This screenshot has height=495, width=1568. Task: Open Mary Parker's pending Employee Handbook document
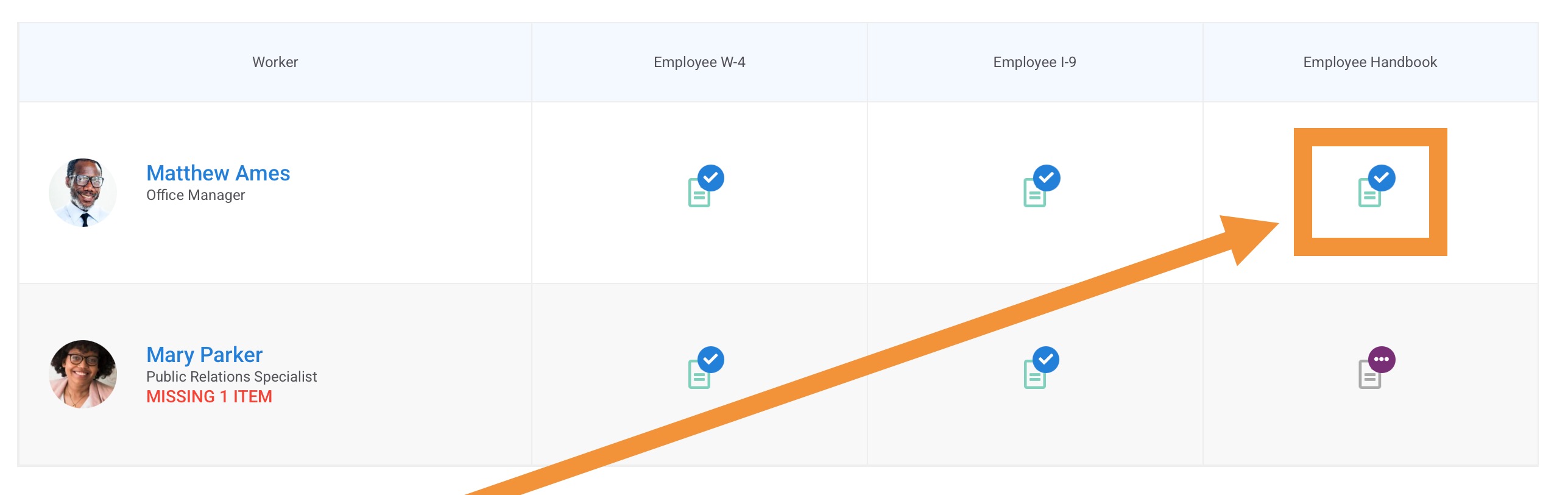[x=1376, y=368]
